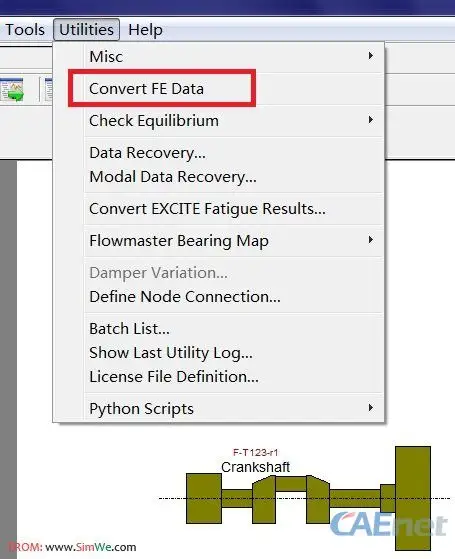Open Define Node Connection... dialog
This screenshot has width=455, height=559.
point(185,297)
